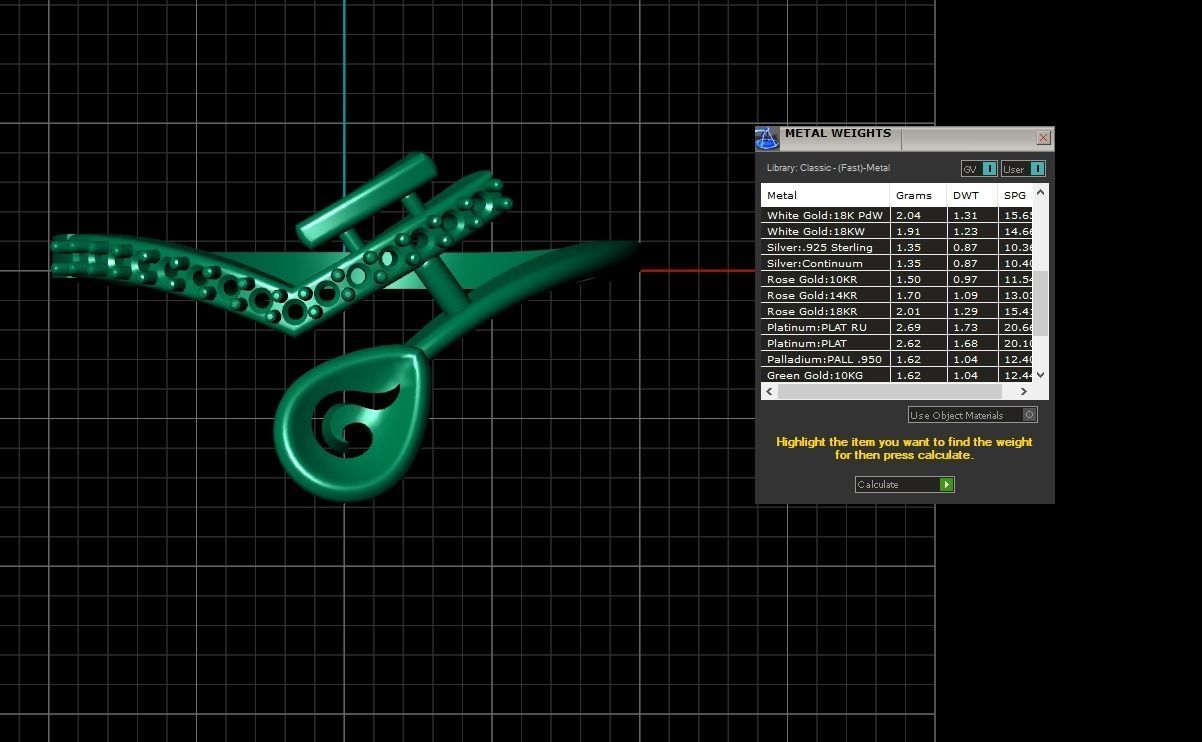Click the 1.29 DWT value
Screen dimensions: 1202x742
tap(965, 311)
